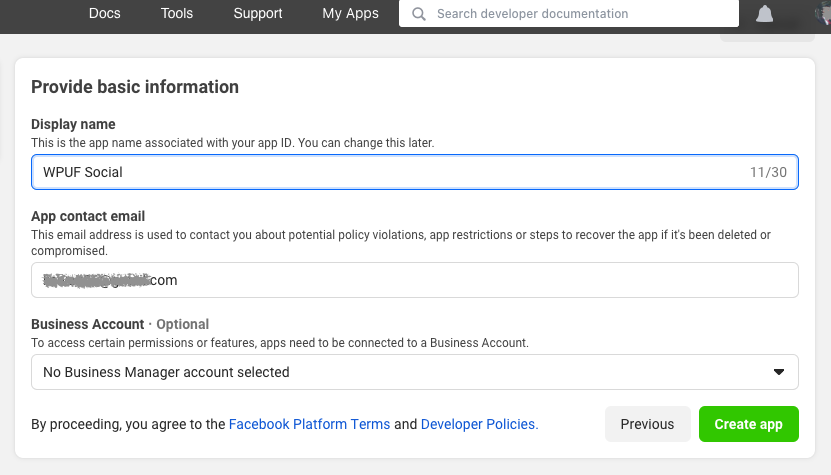Open the profile avatar in header
This screenshot has width=831, height=475.
(823, 13)
